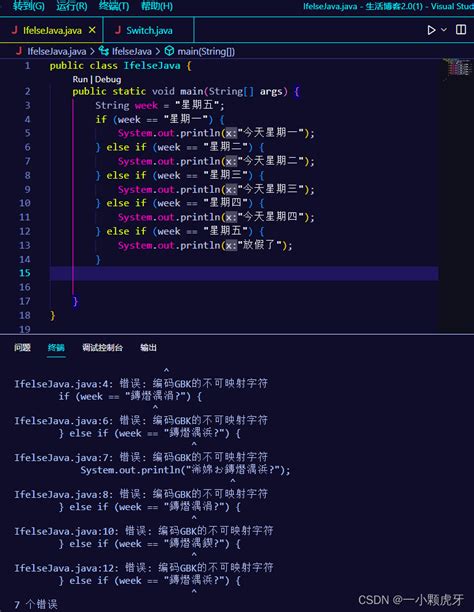
Task: Place cursor on highlighted empty line 15
Action: [x=244, y=273]
